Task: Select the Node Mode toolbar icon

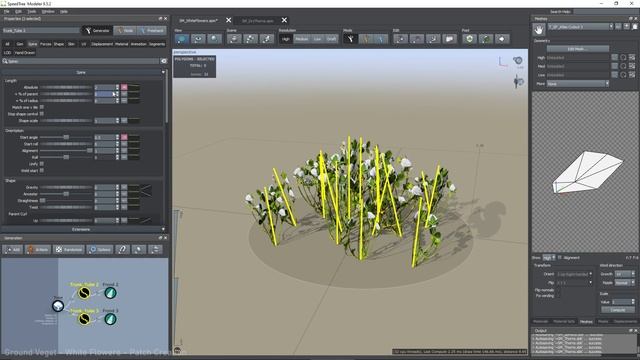Action: (x=366, y=39)
